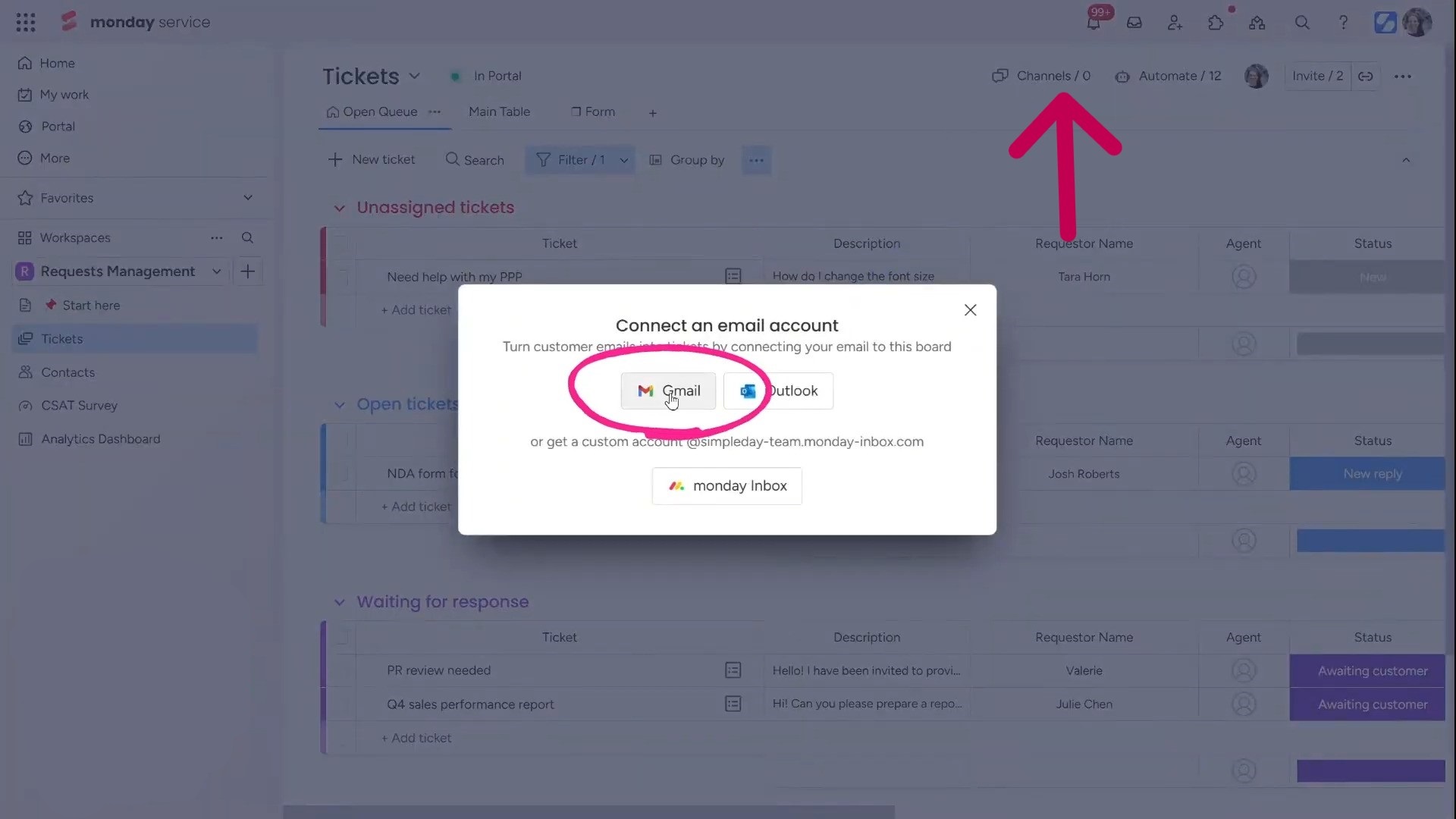The image size is (1456, 819).
Task: Collapse Unassigned tickets group
Action: [340, 208]
